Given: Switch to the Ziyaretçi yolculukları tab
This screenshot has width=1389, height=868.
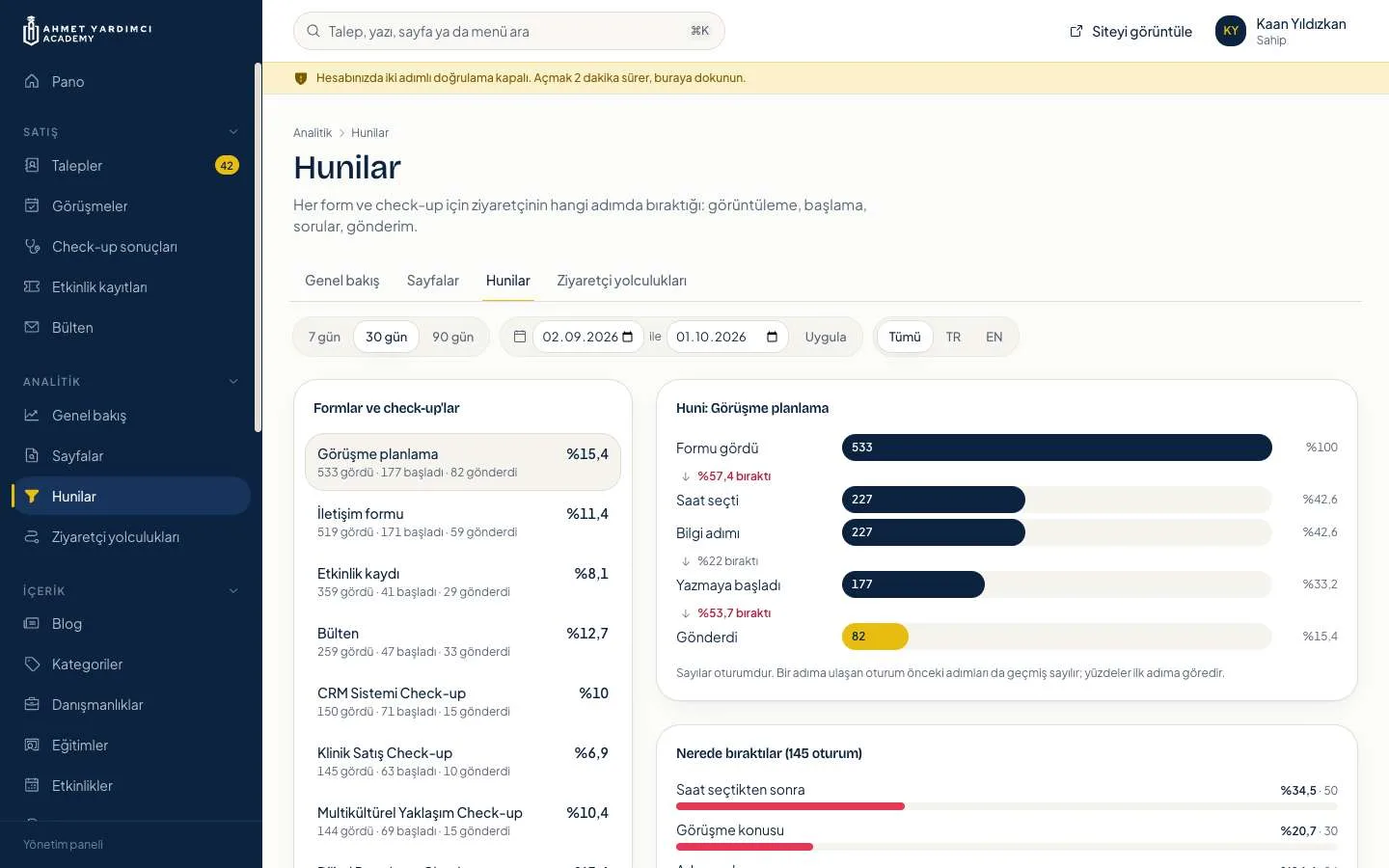Looking at the screenshot, I should click(621, 281).
